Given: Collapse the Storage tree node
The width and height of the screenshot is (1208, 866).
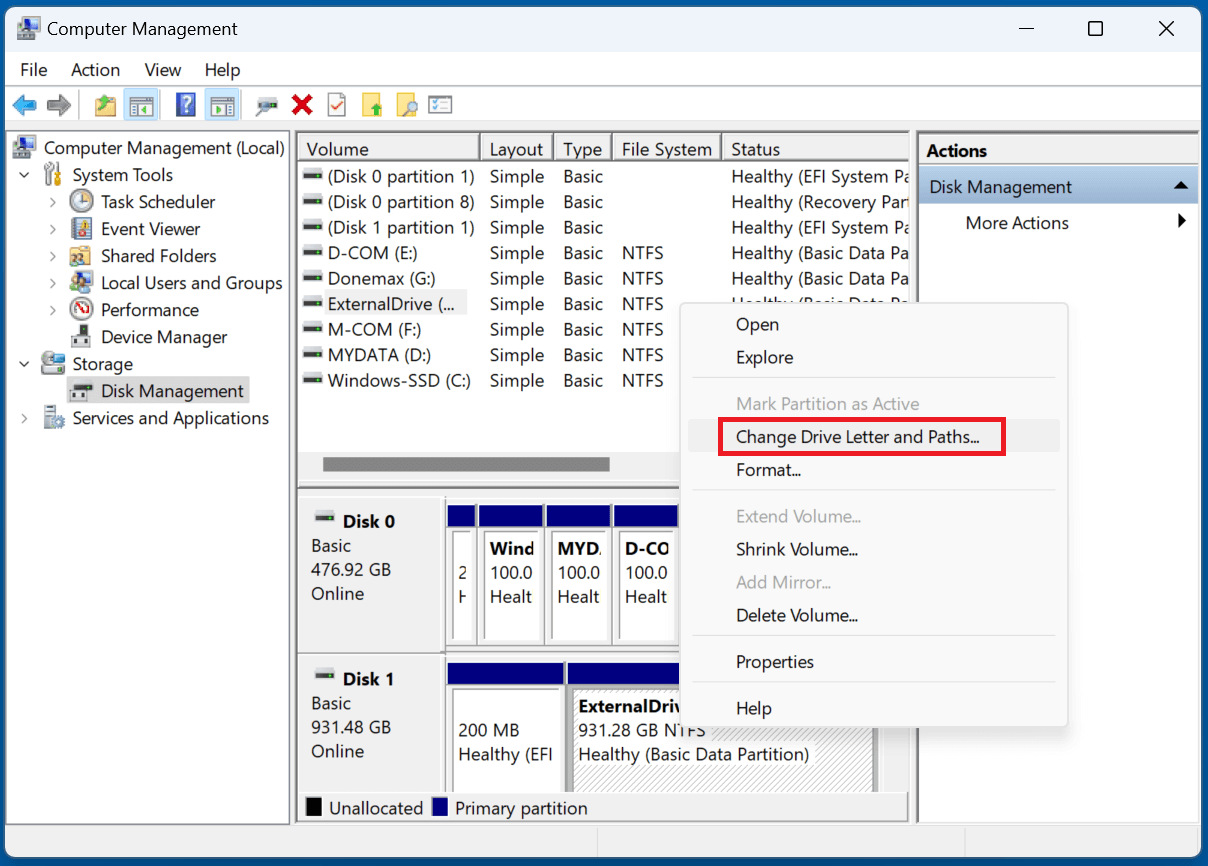Looking at the screenshot, I should [x=24, y=363].
